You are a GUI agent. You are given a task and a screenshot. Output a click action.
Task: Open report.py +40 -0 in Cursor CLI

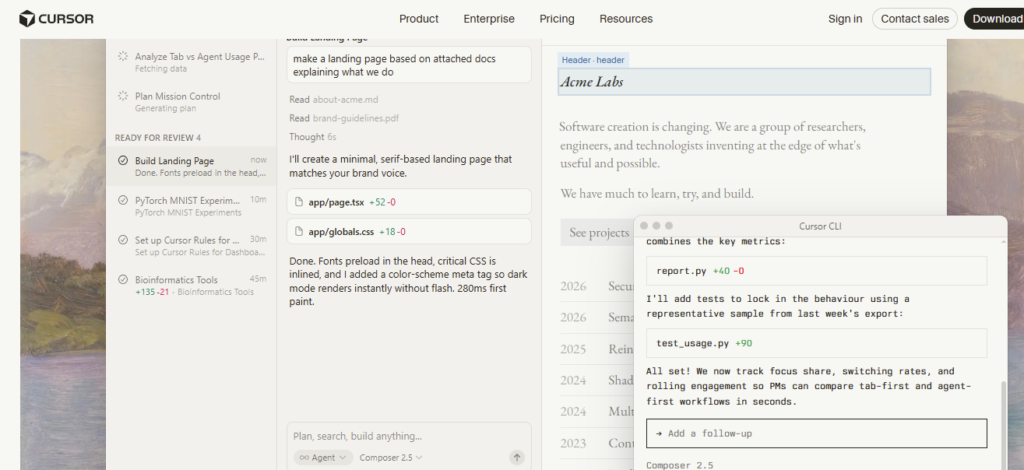[x=816, y=271]
